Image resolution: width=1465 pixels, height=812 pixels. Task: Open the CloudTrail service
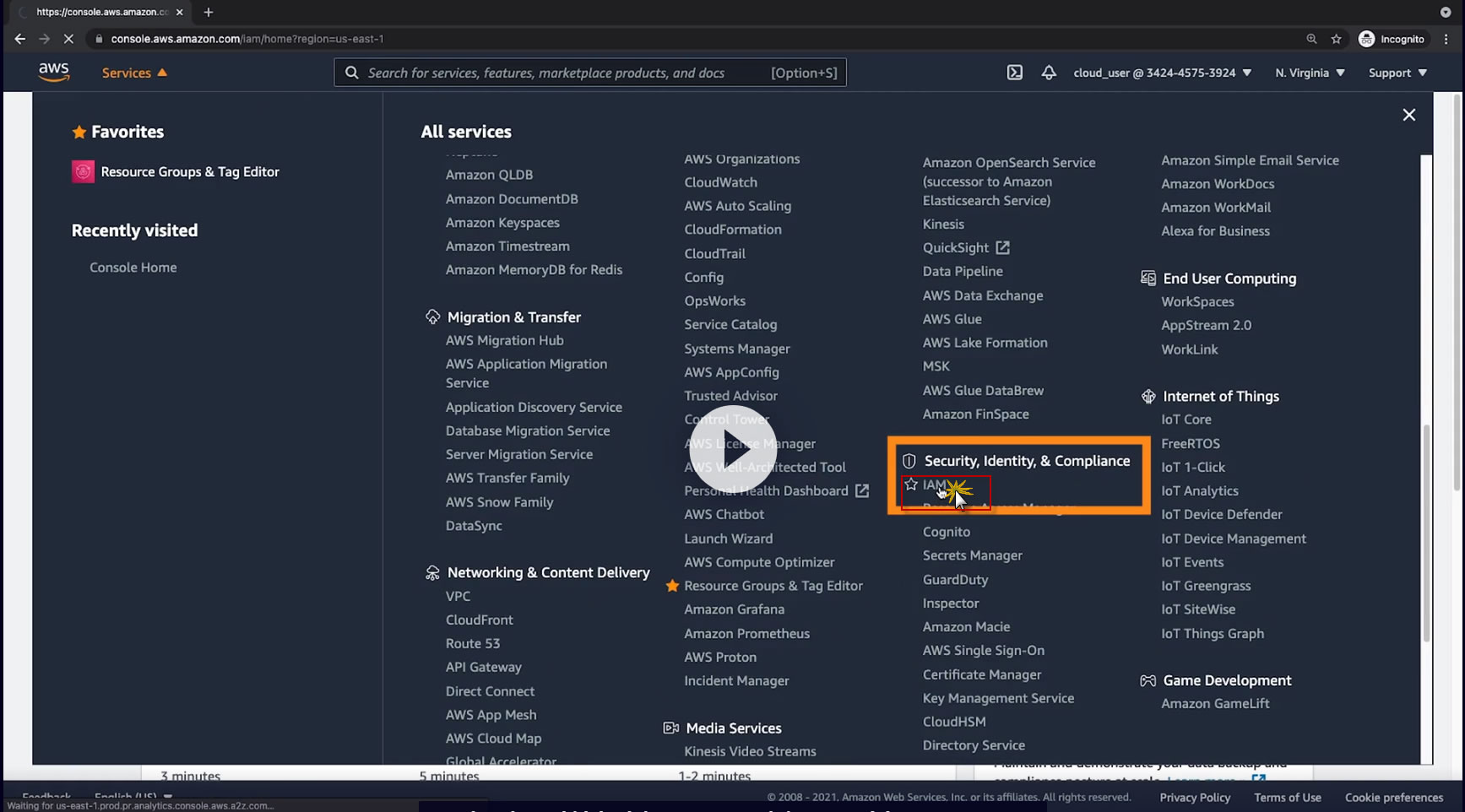714,253
